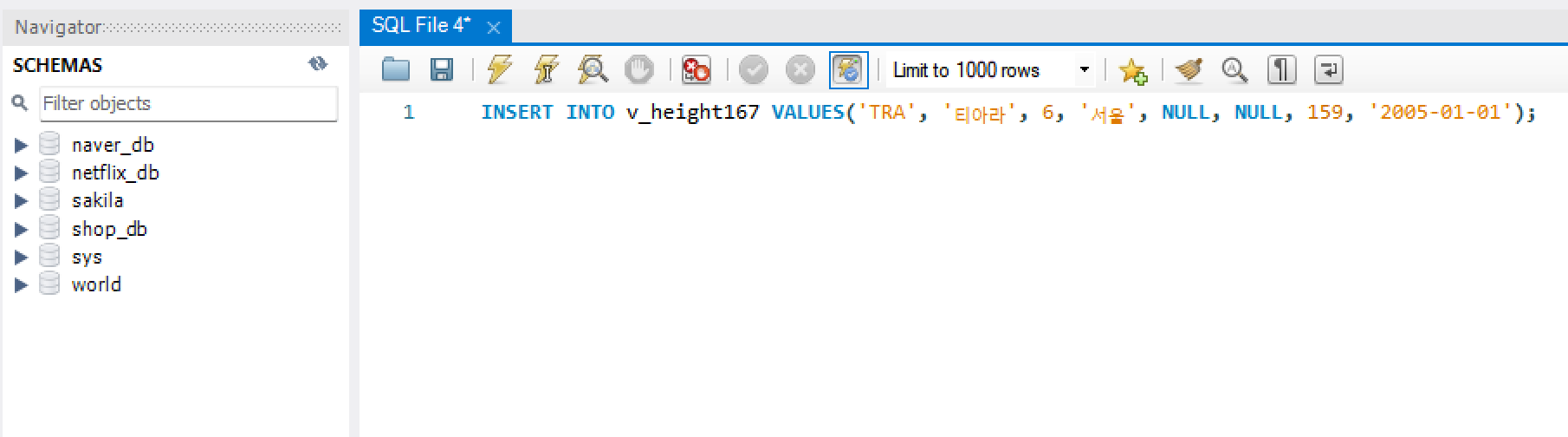1568x437 pixels.
Task: Select the netflix_db schema name
Action: (x=115, y=173)
